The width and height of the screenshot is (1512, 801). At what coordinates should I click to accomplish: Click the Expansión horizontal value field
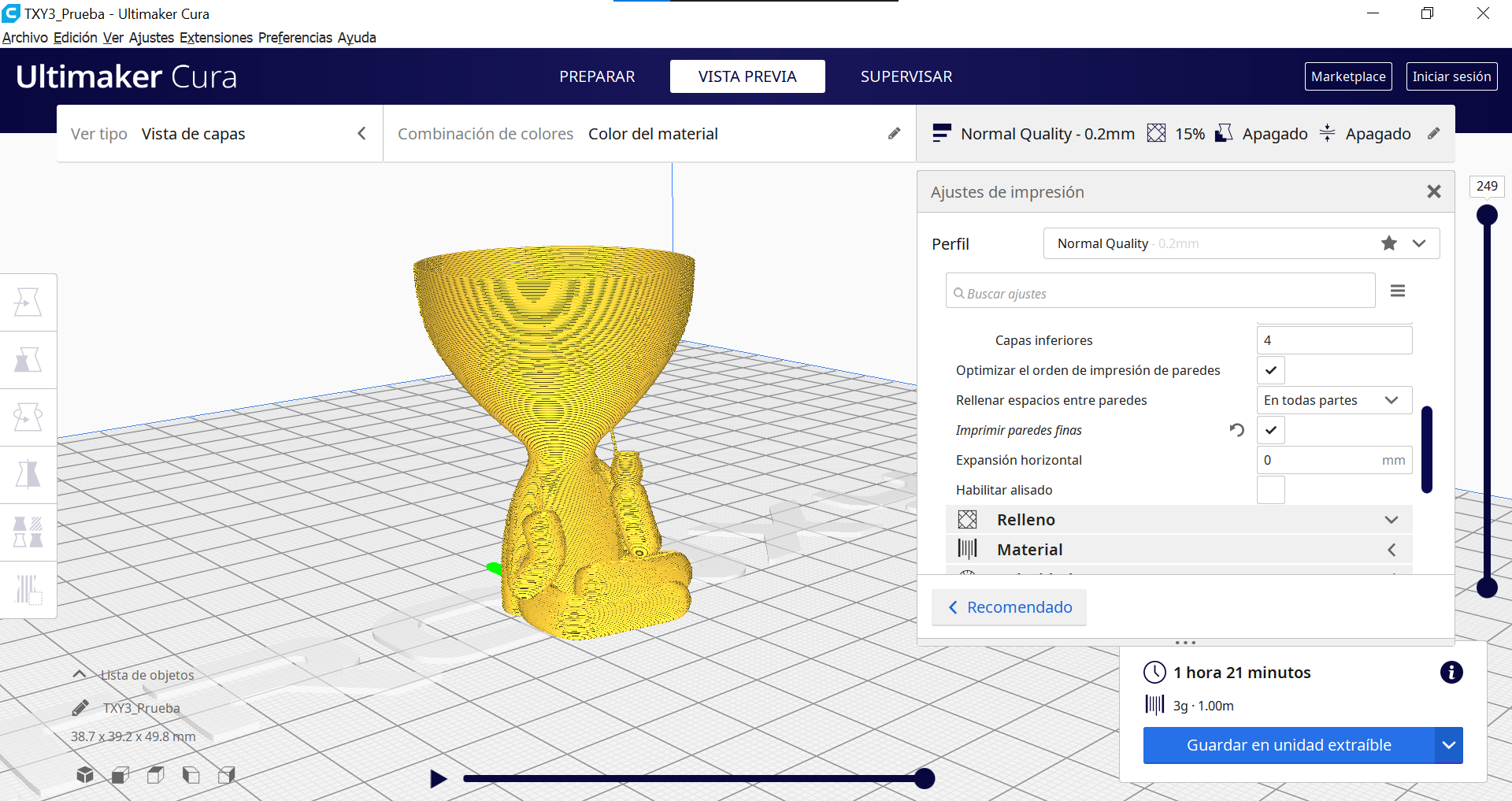(1334, 460)
